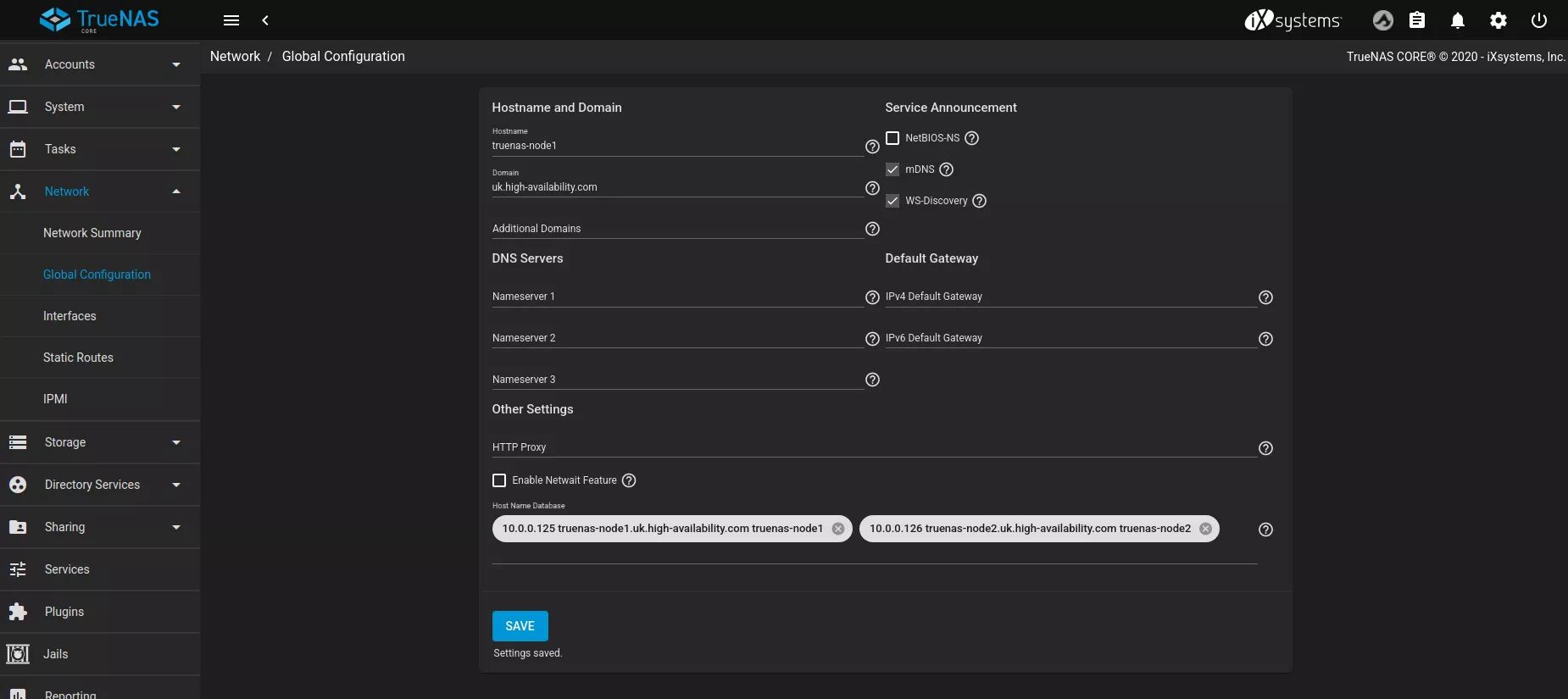1568x699 pixels.
Task: Expand the Accounts sidebar section
Action: (100, 64)
